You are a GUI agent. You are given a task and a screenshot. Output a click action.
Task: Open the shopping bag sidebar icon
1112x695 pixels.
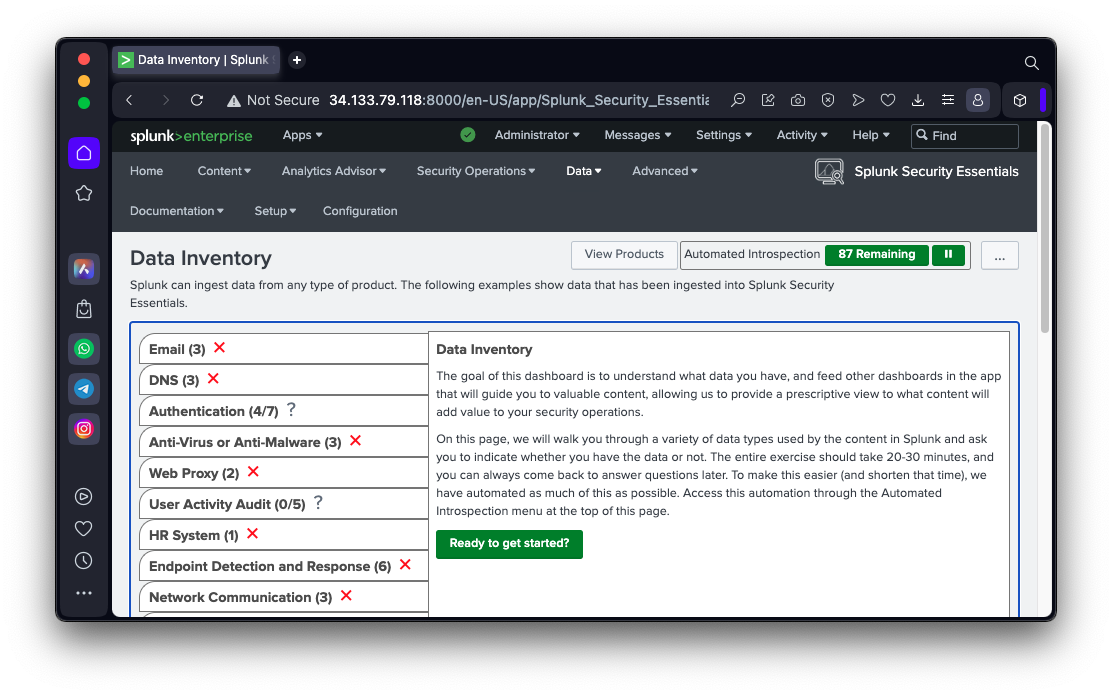[x=84, y=309]
